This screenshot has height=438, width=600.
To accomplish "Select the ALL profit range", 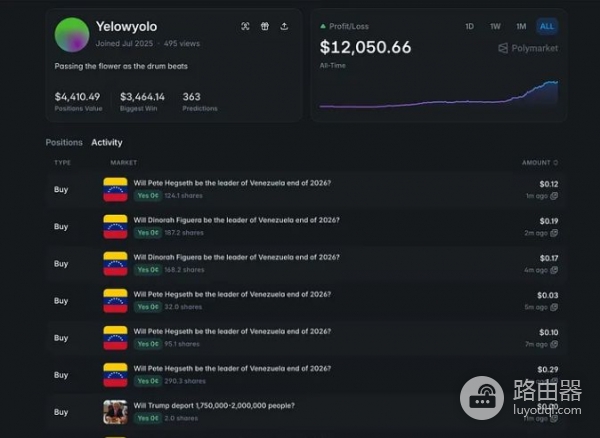I will pos(547,26).
